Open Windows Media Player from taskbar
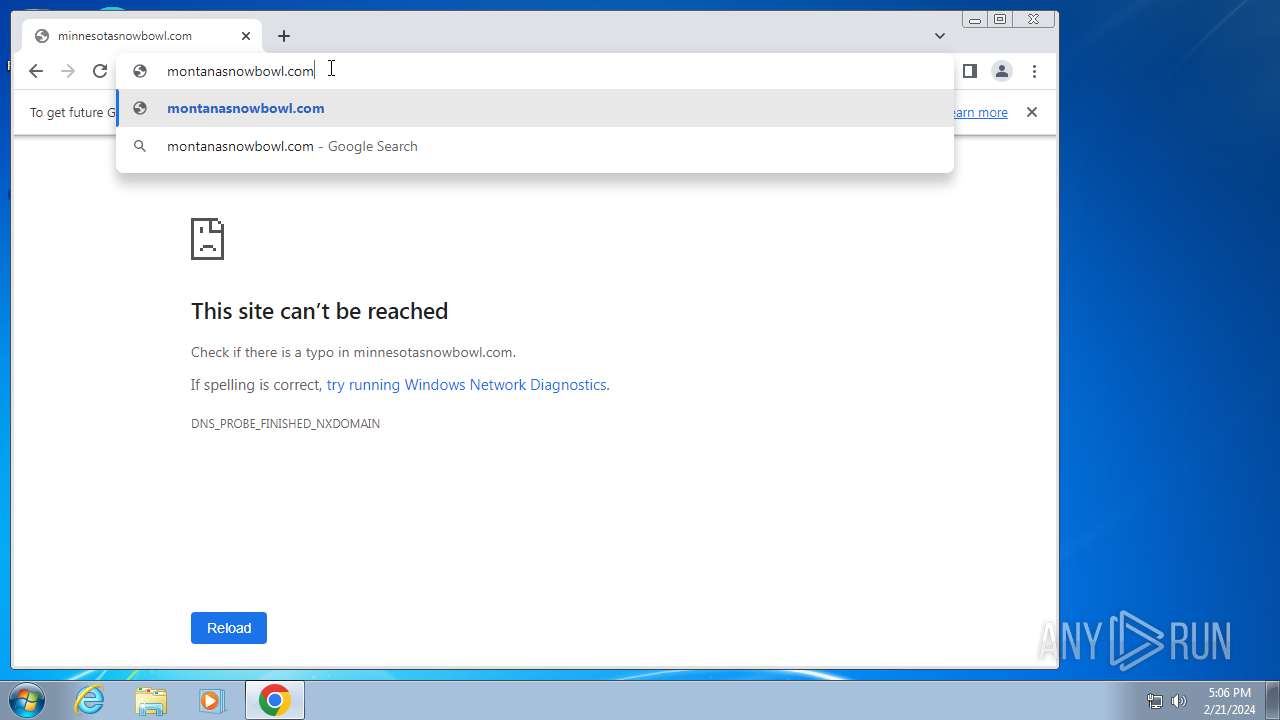1280x720 pixels. 212,701
